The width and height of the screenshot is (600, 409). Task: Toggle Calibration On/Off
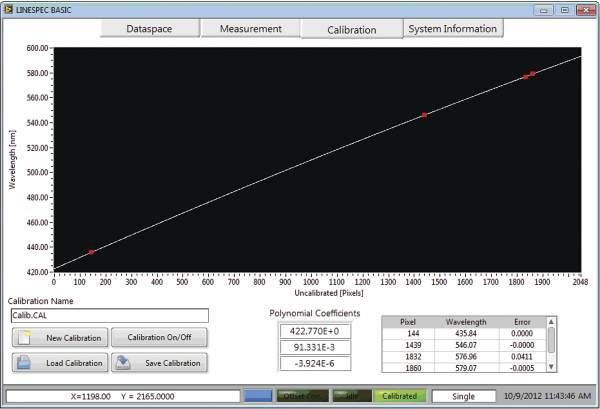(159, 338)
